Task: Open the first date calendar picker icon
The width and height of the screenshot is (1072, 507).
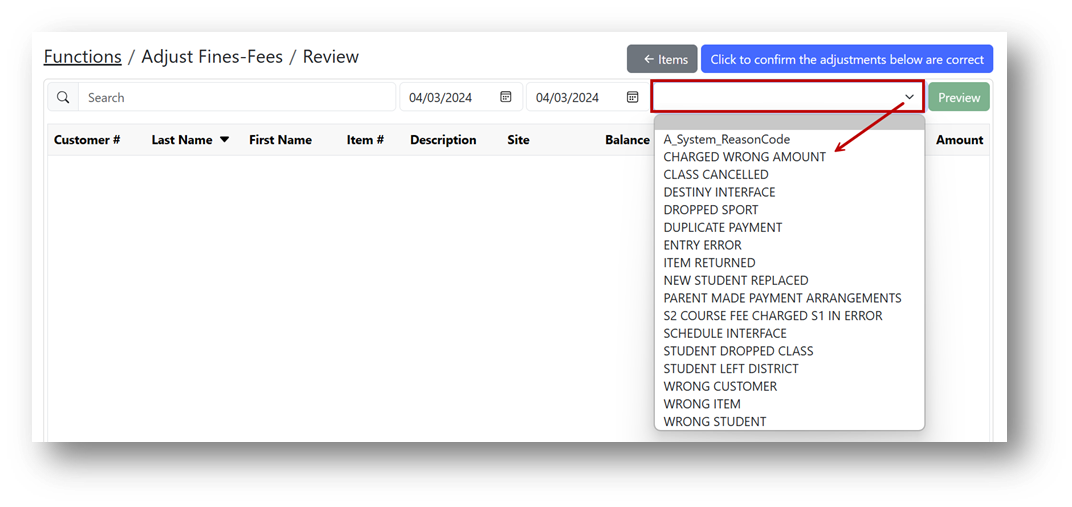Action: tap(506, 97)
